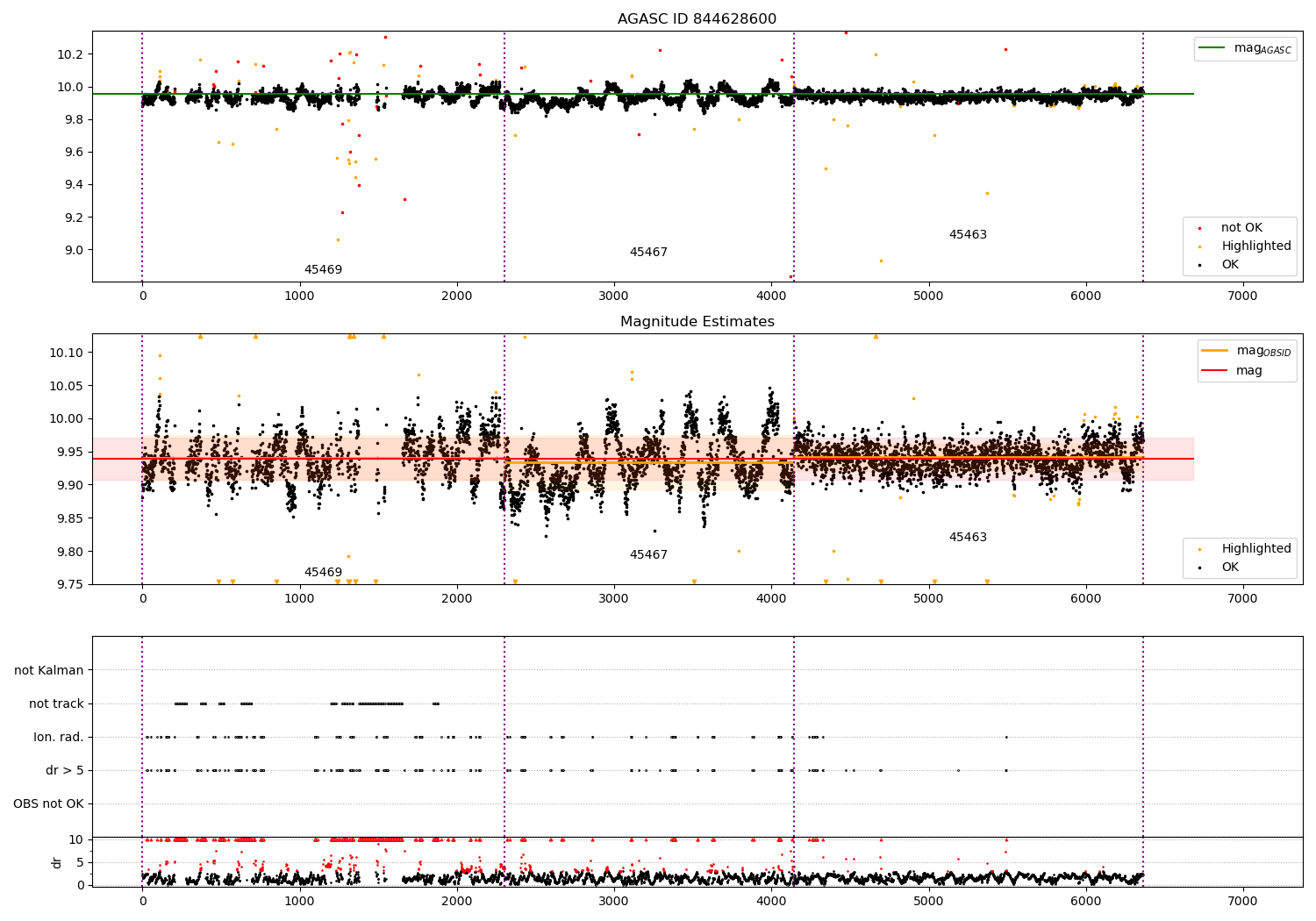This screenshot has width=1316, height=921.
Task: Click the "dr" axis label of the bottom panel
Action: pos(57,862)
